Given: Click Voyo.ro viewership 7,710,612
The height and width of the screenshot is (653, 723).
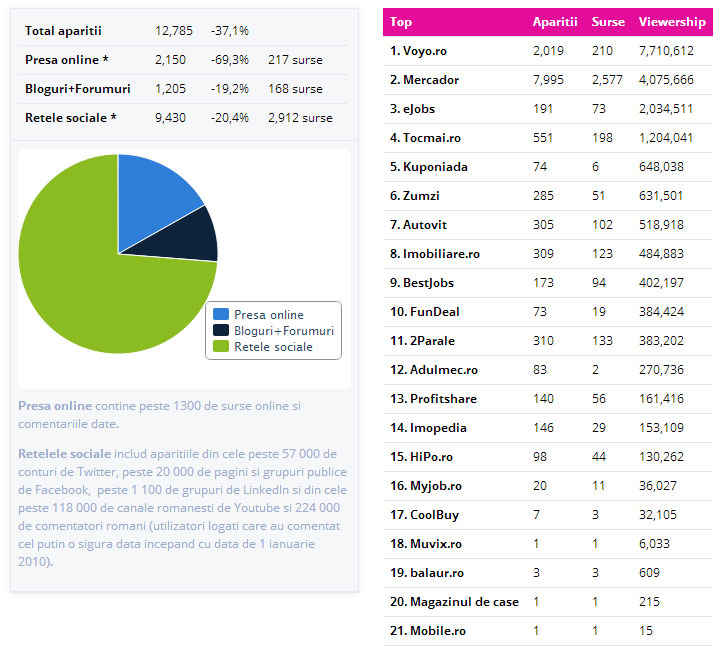Looking at the screenshot, I should (x=666, y=51).
